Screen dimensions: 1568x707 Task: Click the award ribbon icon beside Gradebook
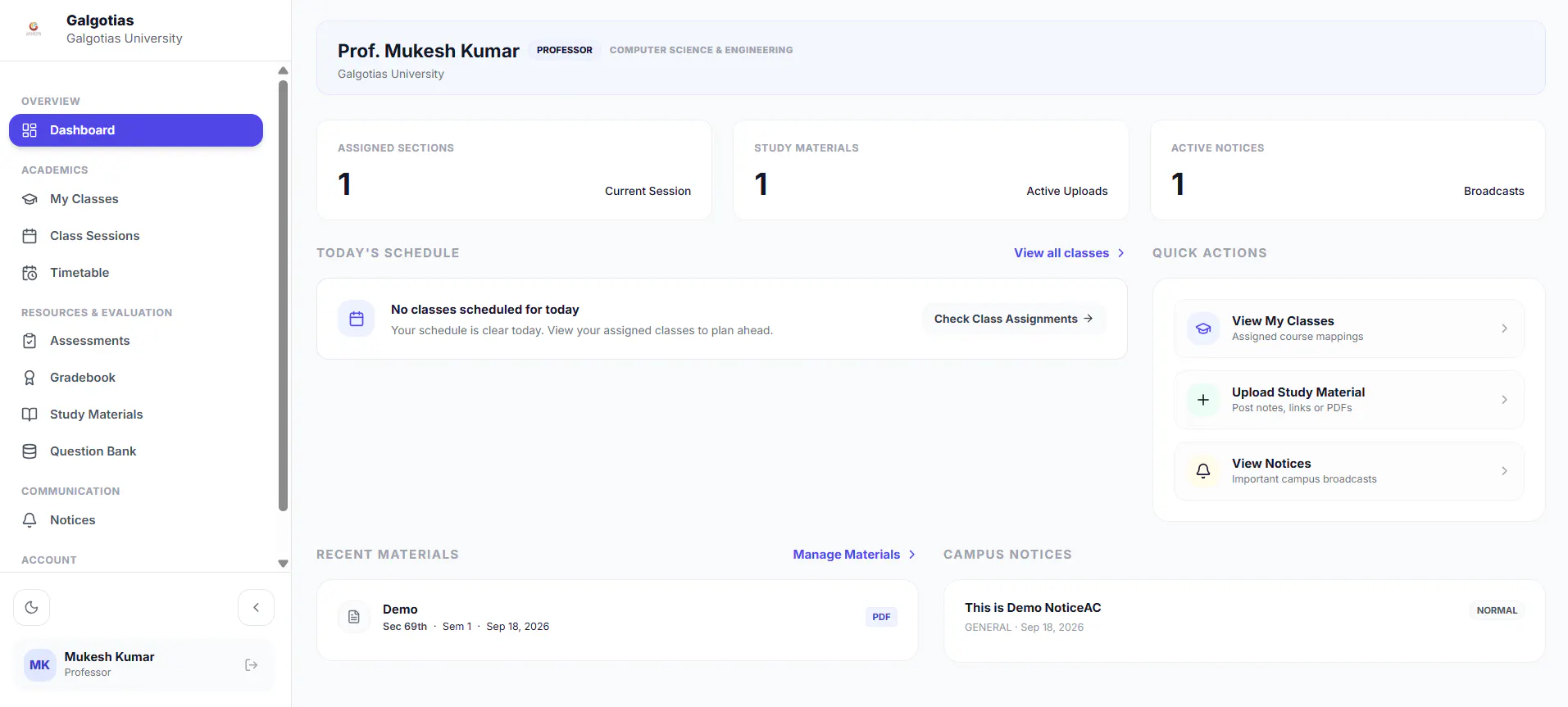[x=30, y=378]
